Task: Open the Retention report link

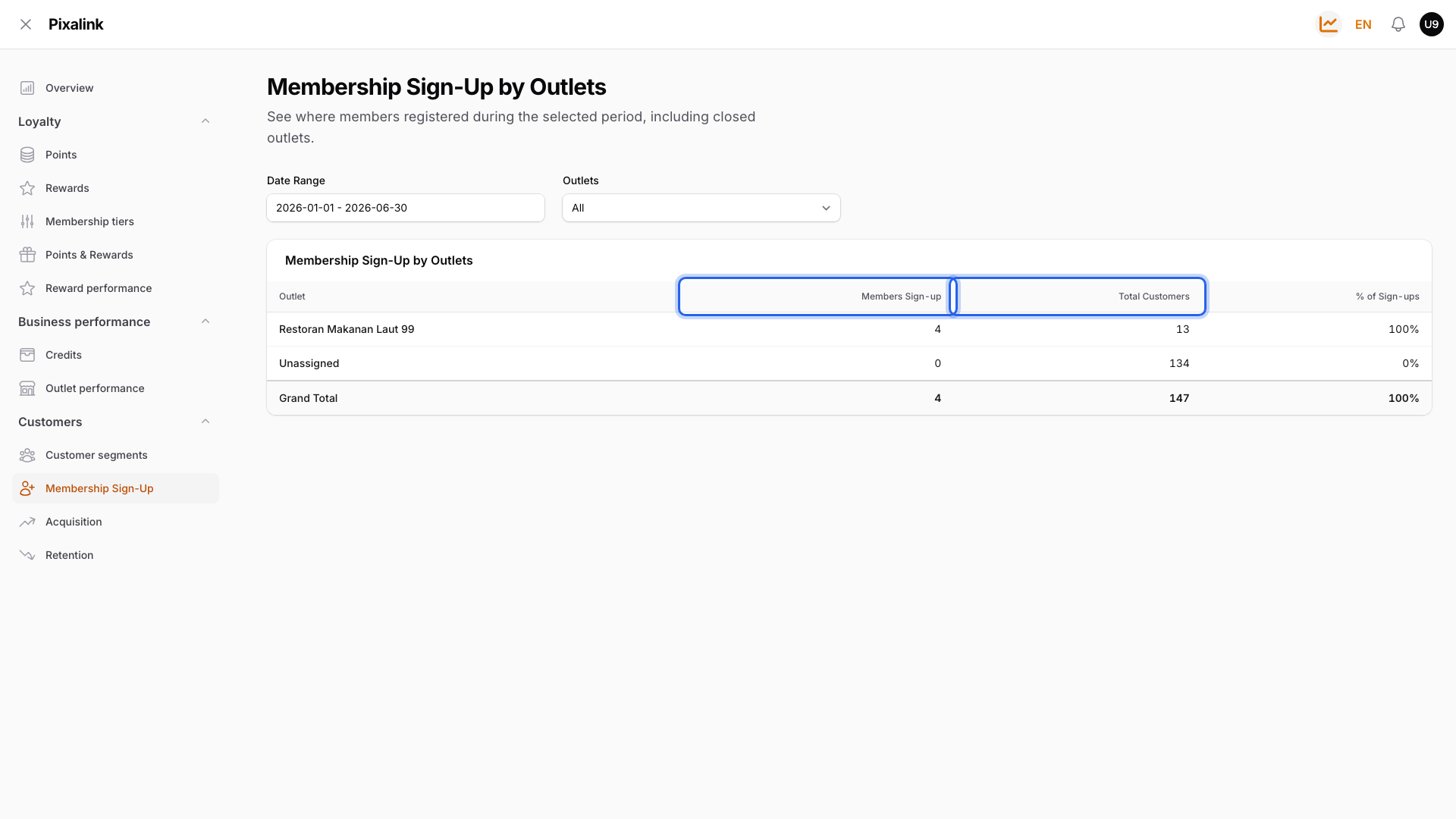Action: pyautogui.click(x=115, y=555)
